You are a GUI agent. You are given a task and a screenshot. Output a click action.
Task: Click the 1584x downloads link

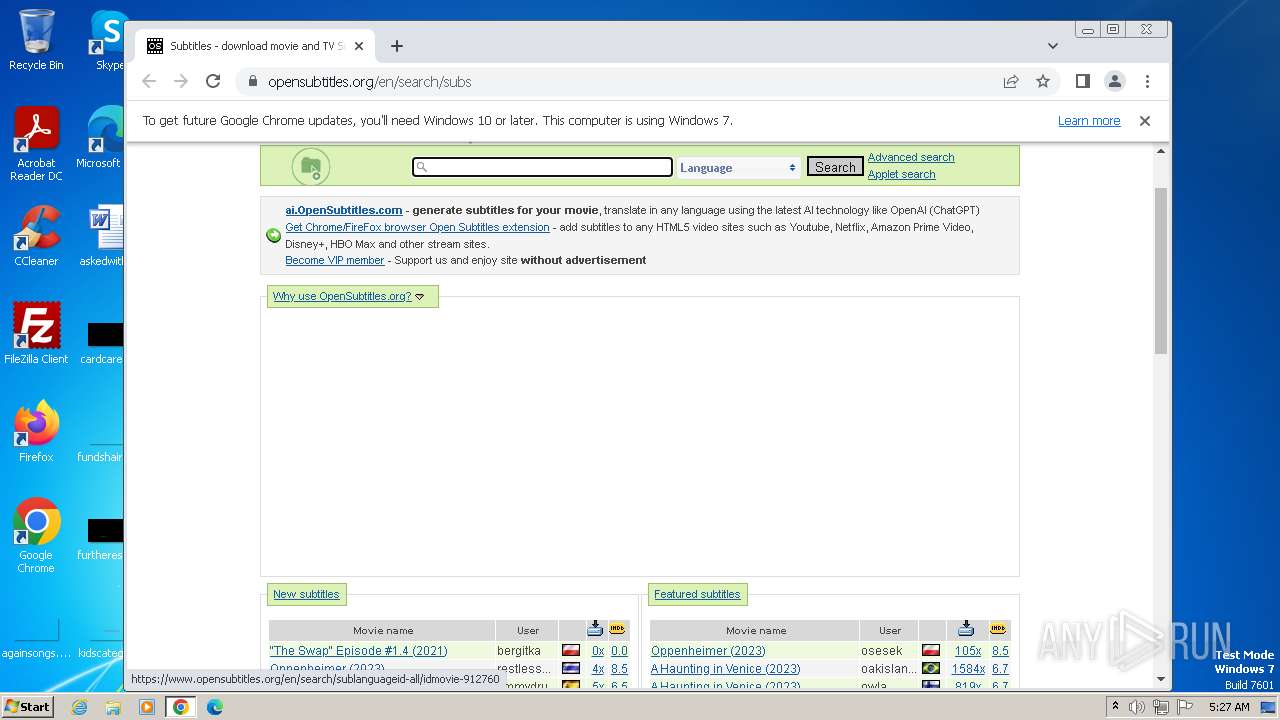pos(968,669)
